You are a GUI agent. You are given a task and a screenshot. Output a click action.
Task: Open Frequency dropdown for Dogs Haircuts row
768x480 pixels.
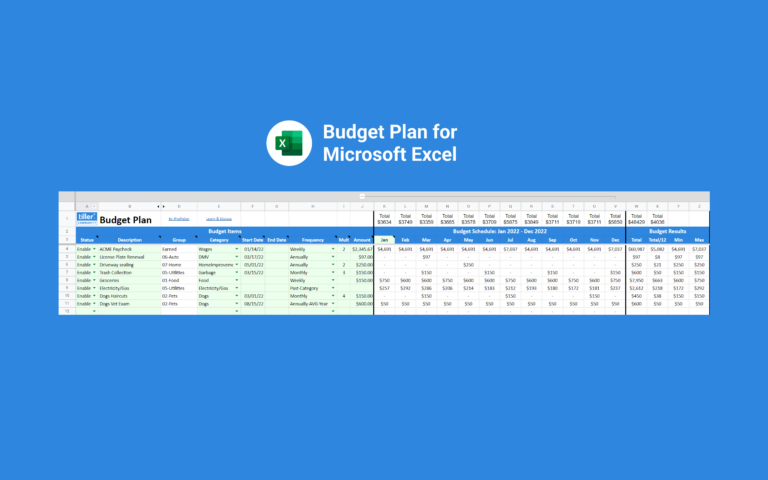tap(333, 296)
